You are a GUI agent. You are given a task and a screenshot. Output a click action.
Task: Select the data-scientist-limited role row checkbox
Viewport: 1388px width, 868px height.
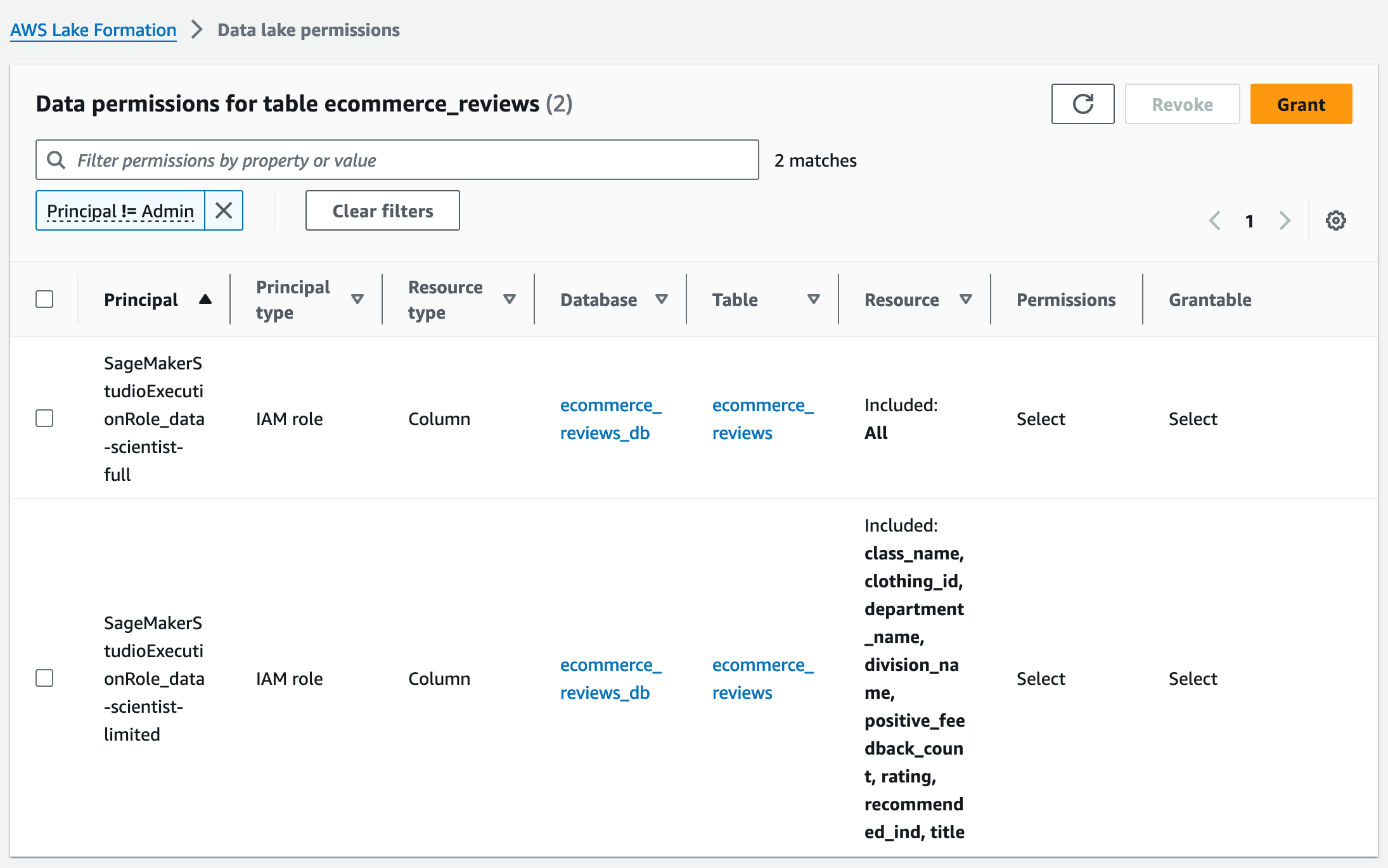click(44, 678)
